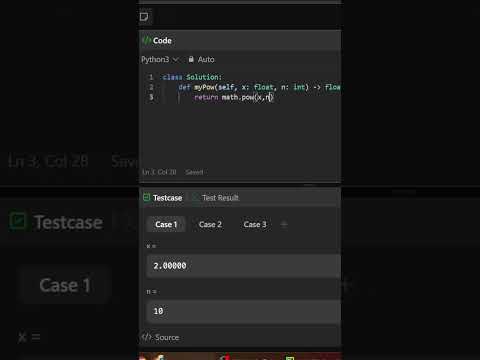Click the n value input field showing 10
This screenshot has height=360, width=480.
click(x=244, y=311)
